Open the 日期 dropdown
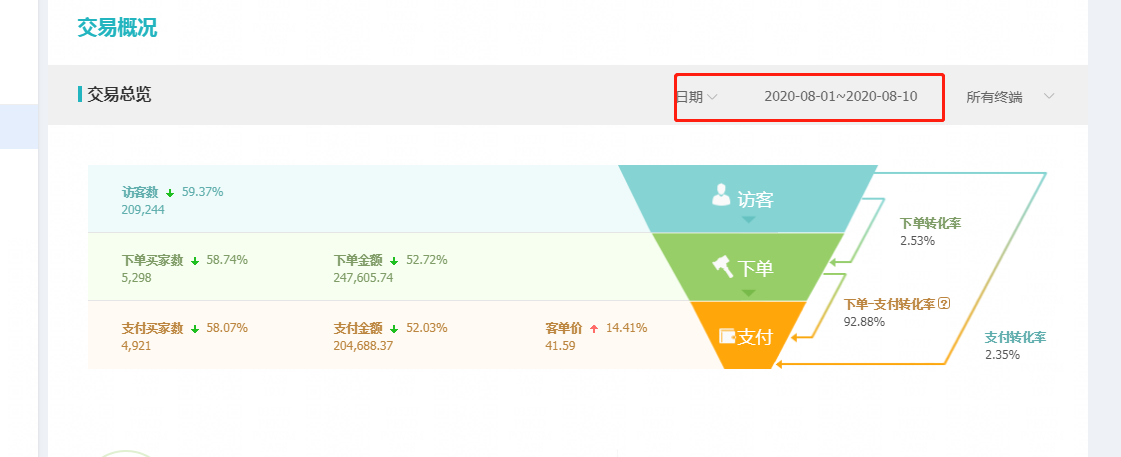 pos(697,97)
